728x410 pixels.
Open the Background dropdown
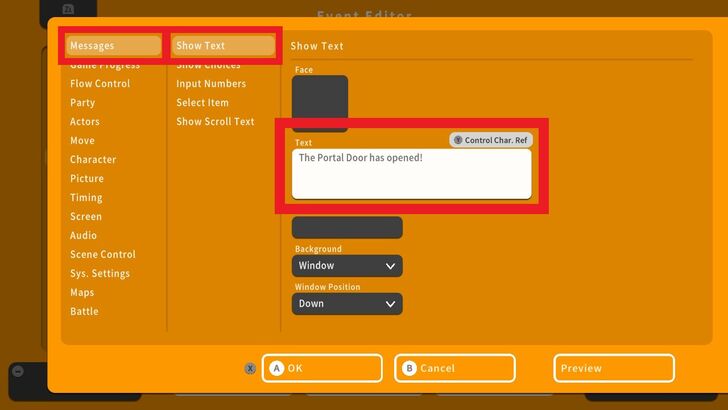(347, 266)
